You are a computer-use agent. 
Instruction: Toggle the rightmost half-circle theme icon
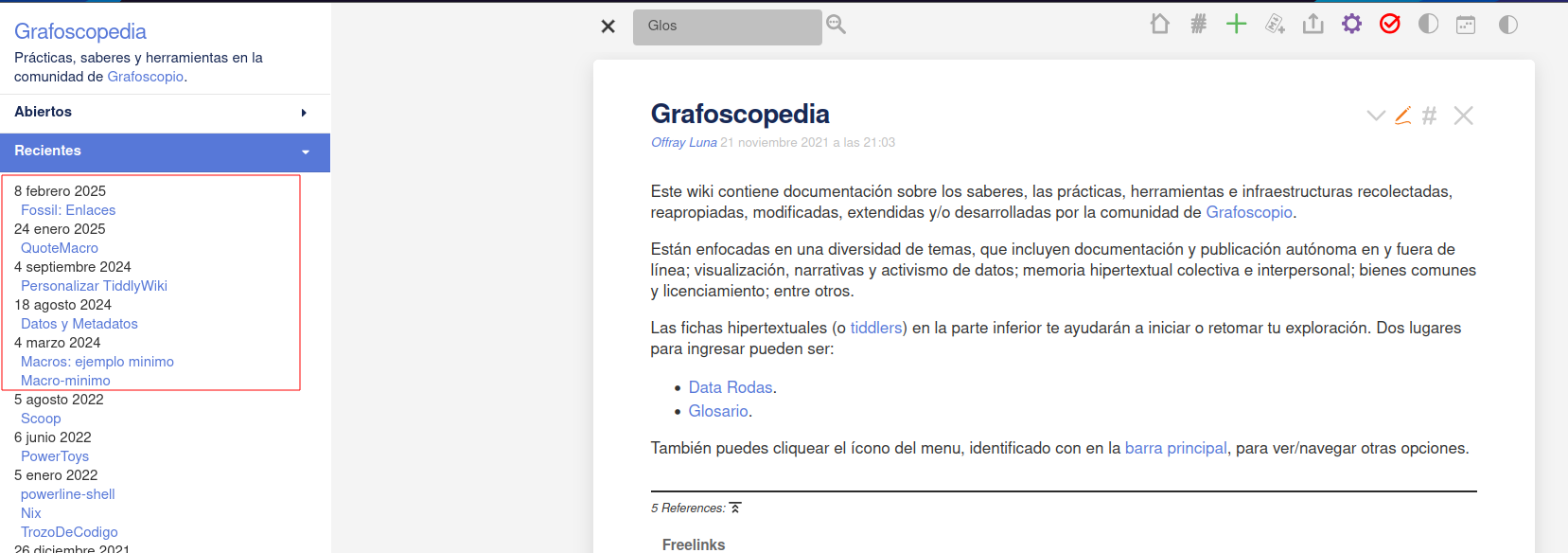click(x=1508, y=25)
